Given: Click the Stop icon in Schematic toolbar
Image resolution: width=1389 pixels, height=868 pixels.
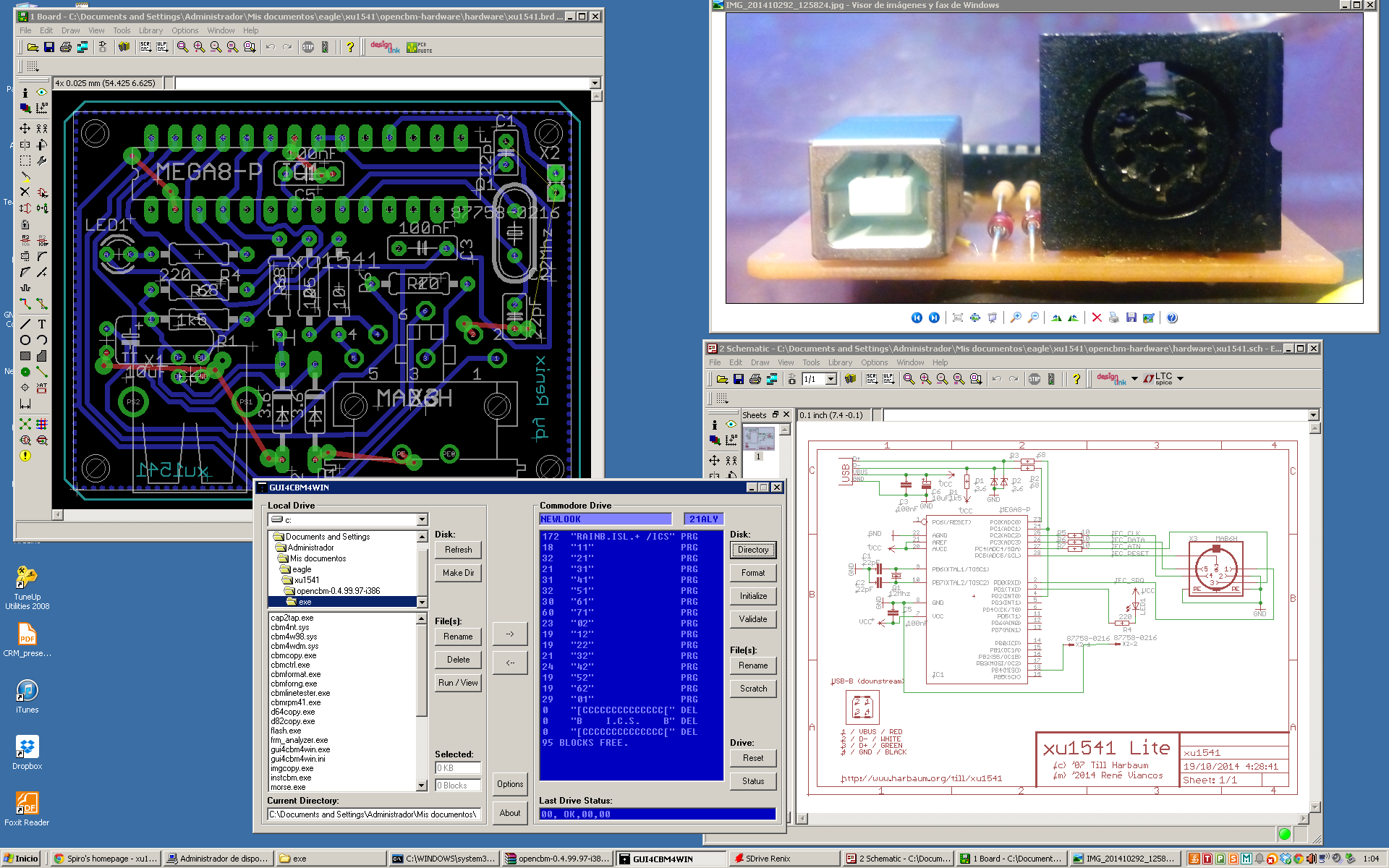Looking at the screenshot, I should click(1035, 379).
